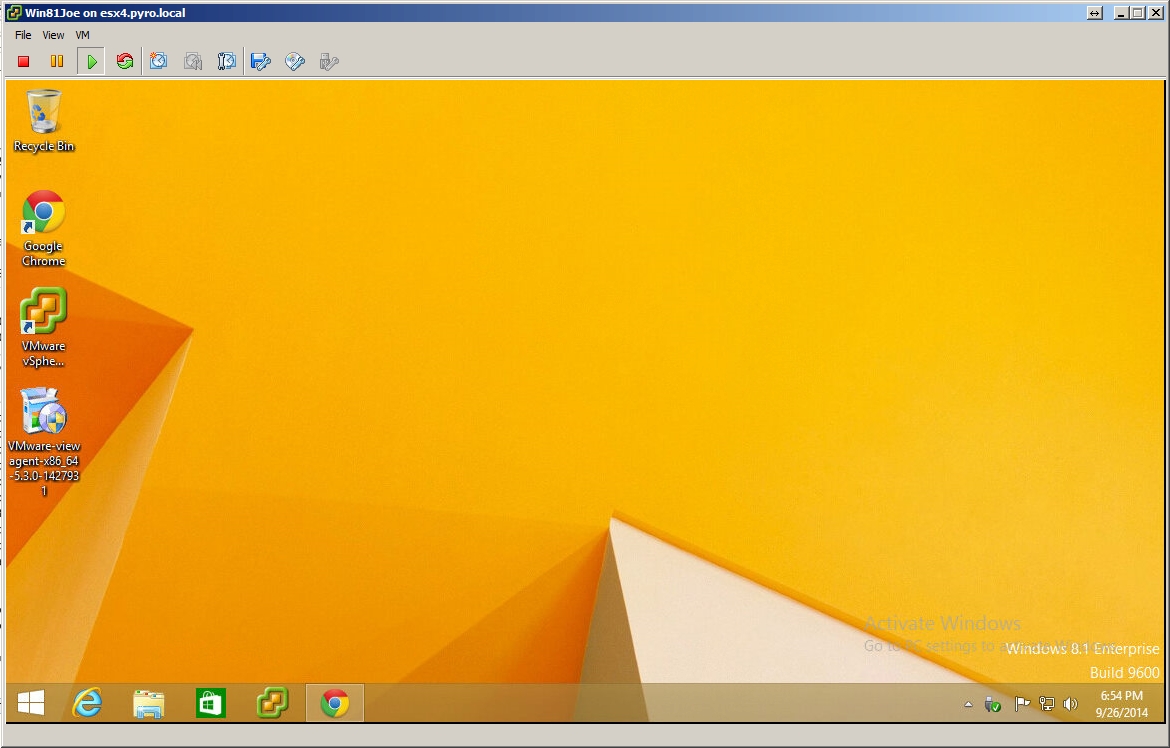Open the Windows Store from the taskbar
Screen dimensions: 1170x748
point(210,703)
